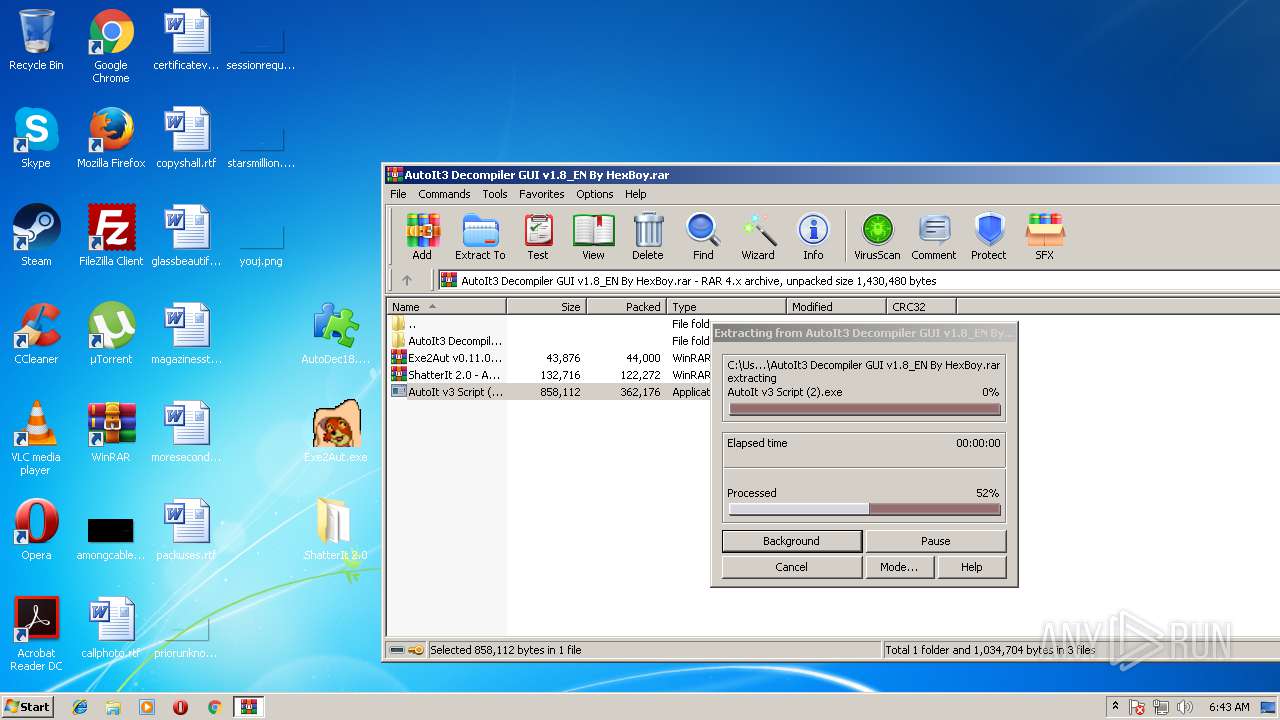Click the archive path address field
The height and width of the screenshot is (720, 1280).
[858, 281]
